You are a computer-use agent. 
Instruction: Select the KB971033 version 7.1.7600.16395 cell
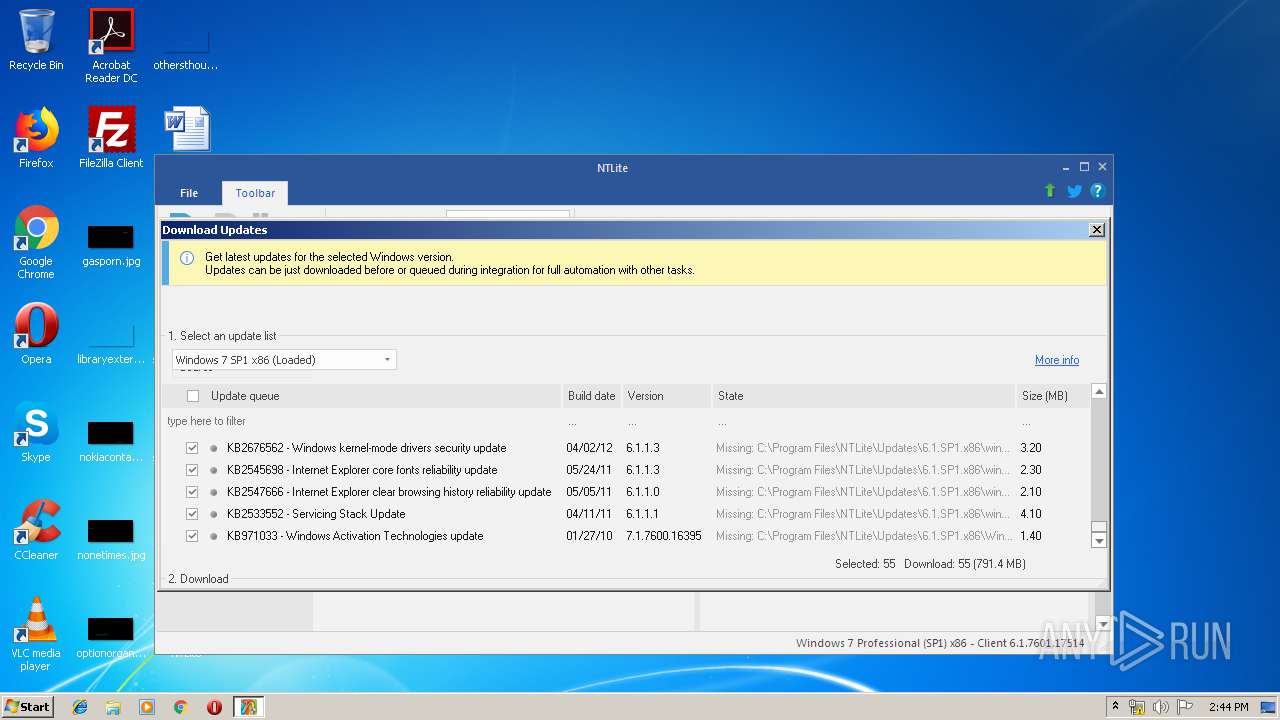(x=664, y=536)
